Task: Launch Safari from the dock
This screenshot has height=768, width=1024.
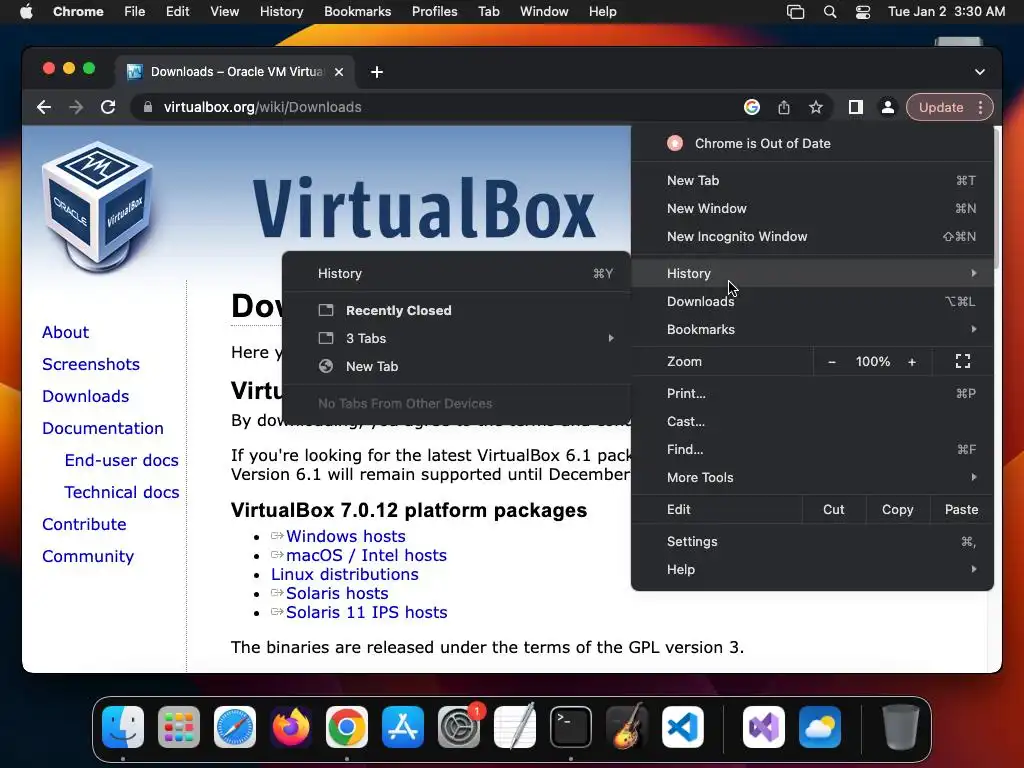Action: [235, 727]
